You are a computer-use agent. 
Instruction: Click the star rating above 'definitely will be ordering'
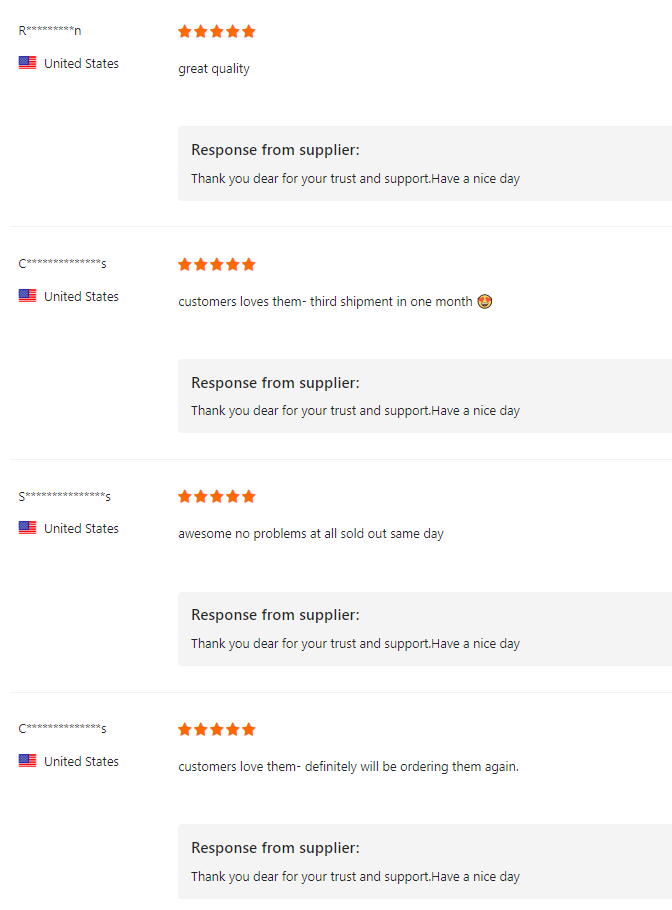[x=216, y=730]
